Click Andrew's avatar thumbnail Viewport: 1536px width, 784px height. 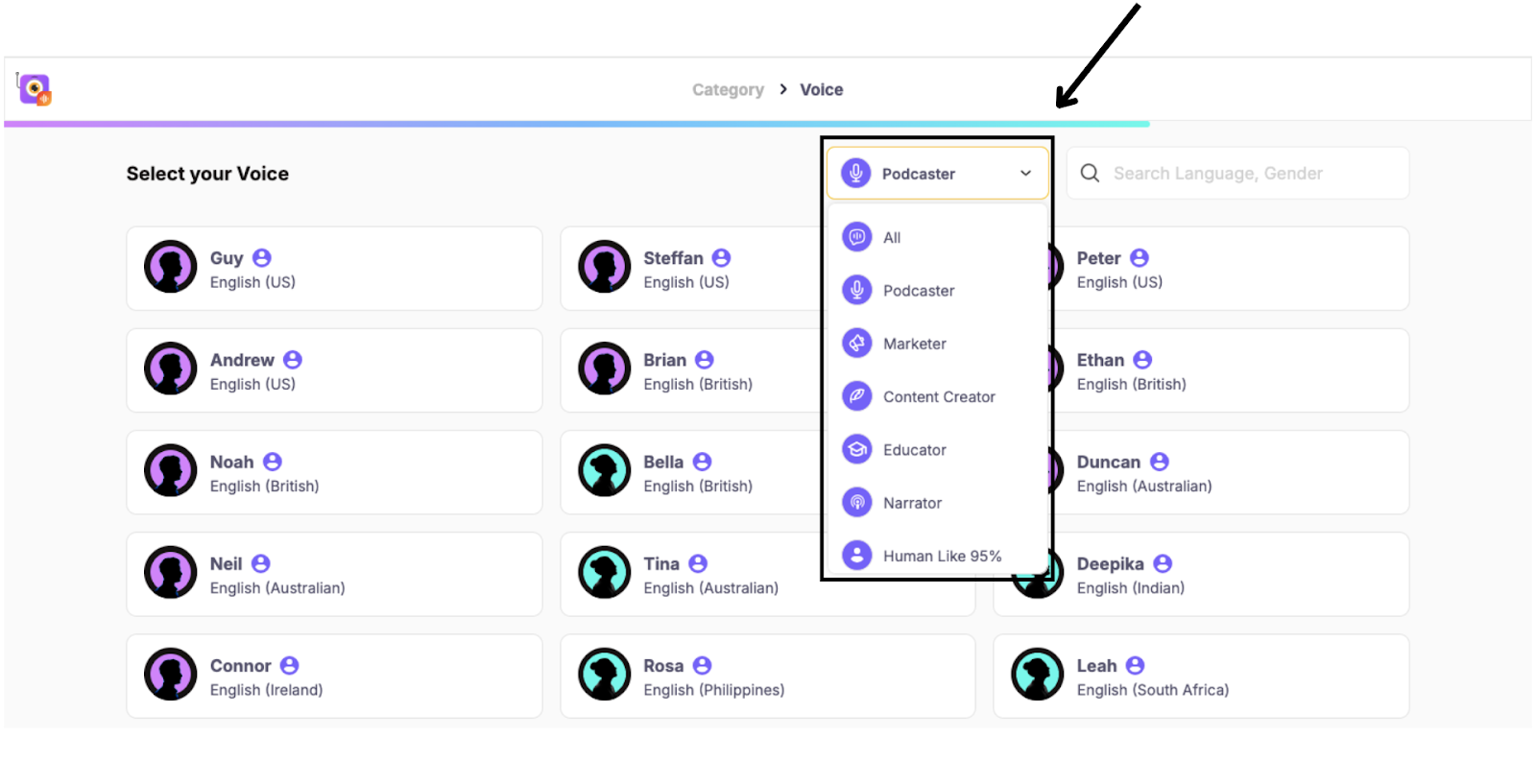[171, 368]
